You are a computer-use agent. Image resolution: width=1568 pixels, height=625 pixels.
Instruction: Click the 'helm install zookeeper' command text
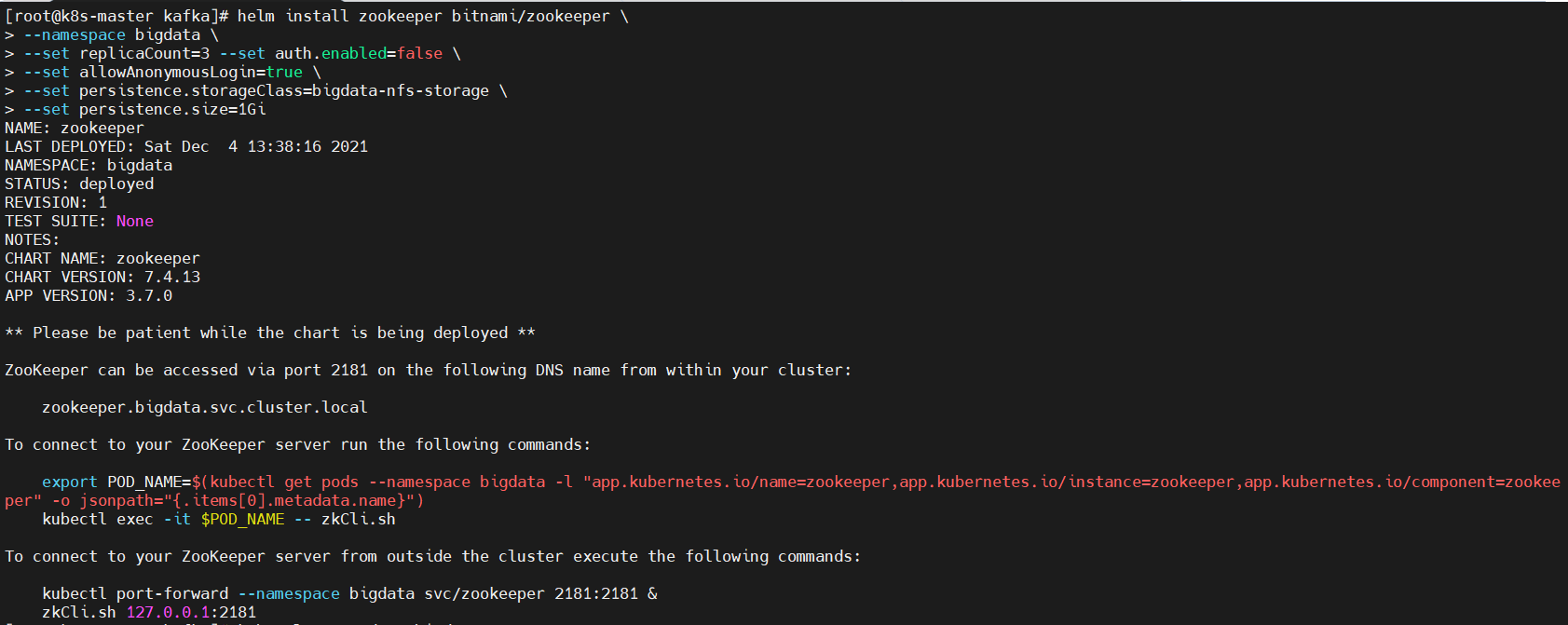click(339, 16)
